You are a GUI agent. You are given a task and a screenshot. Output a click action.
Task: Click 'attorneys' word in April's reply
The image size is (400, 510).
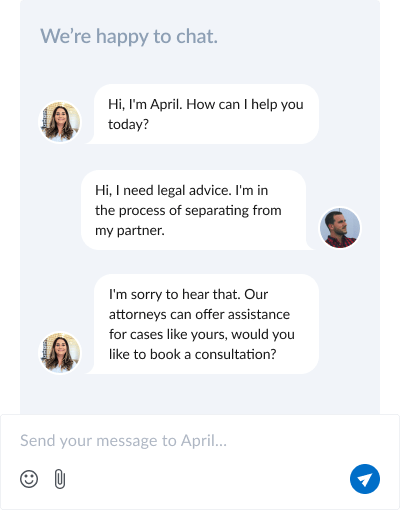[x=138, y=314]
